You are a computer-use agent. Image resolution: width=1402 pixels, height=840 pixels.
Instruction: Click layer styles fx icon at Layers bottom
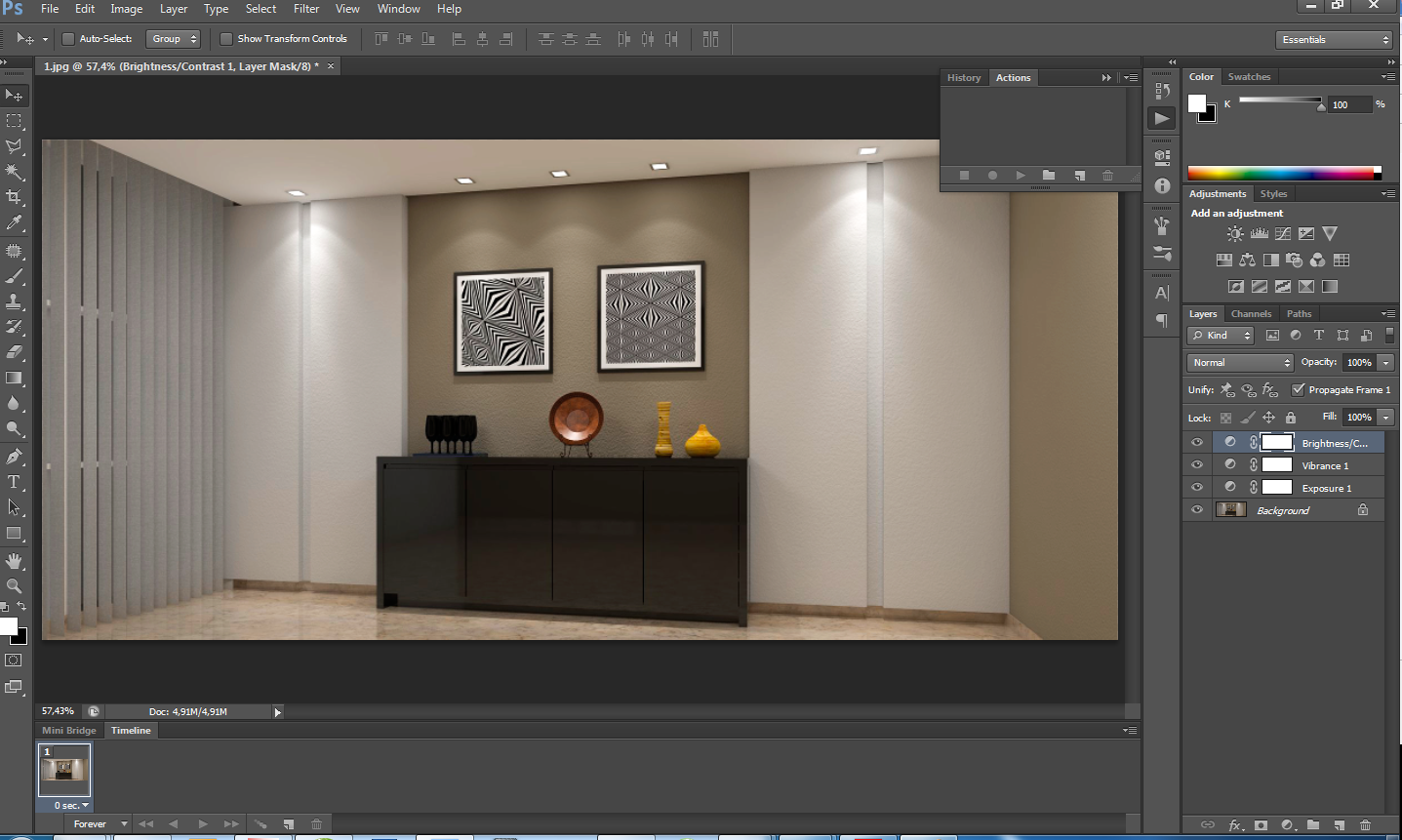pyautogui.click(x=1235, y=825)
